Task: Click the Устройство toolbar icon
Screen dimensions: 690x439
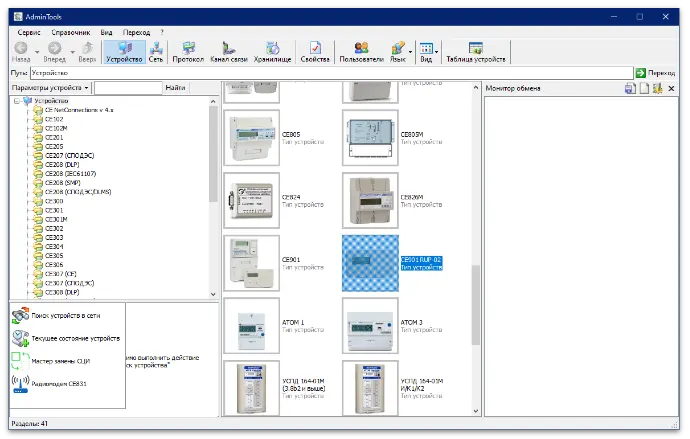Action: 124,51
